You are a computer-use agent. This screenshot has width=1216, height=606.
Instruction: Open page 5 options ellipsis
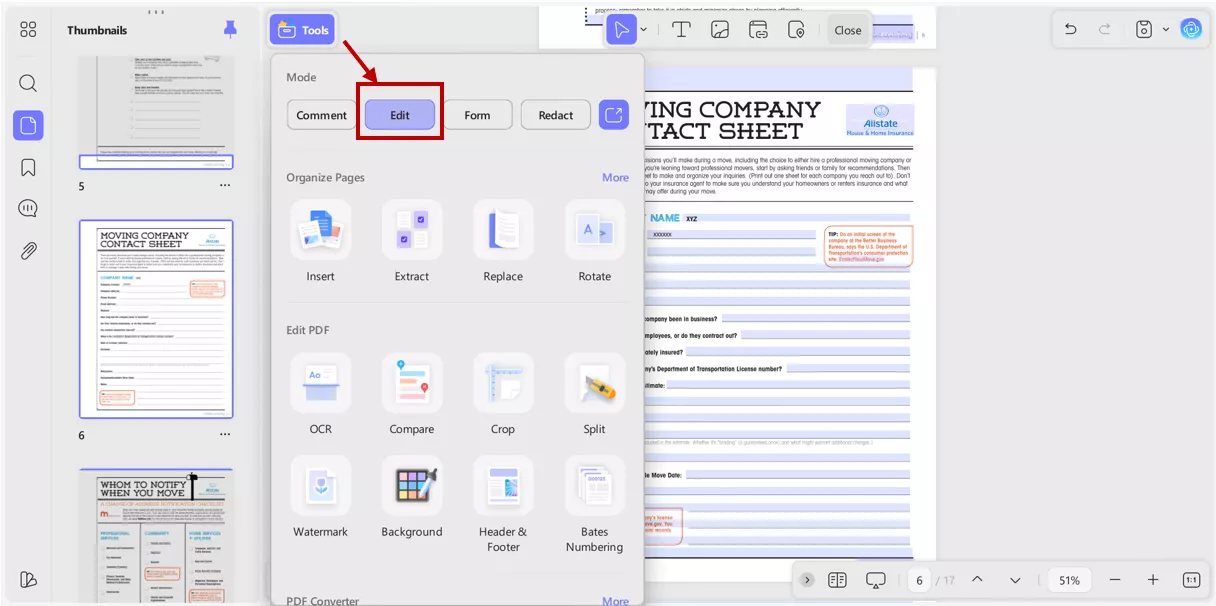pos(225,186)
